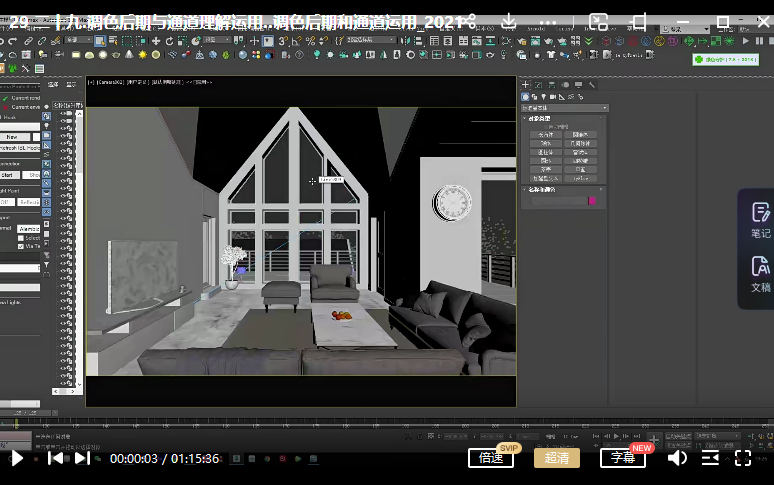Mute the video volume
Screen dimensions: 774x485
coord(677,458)
